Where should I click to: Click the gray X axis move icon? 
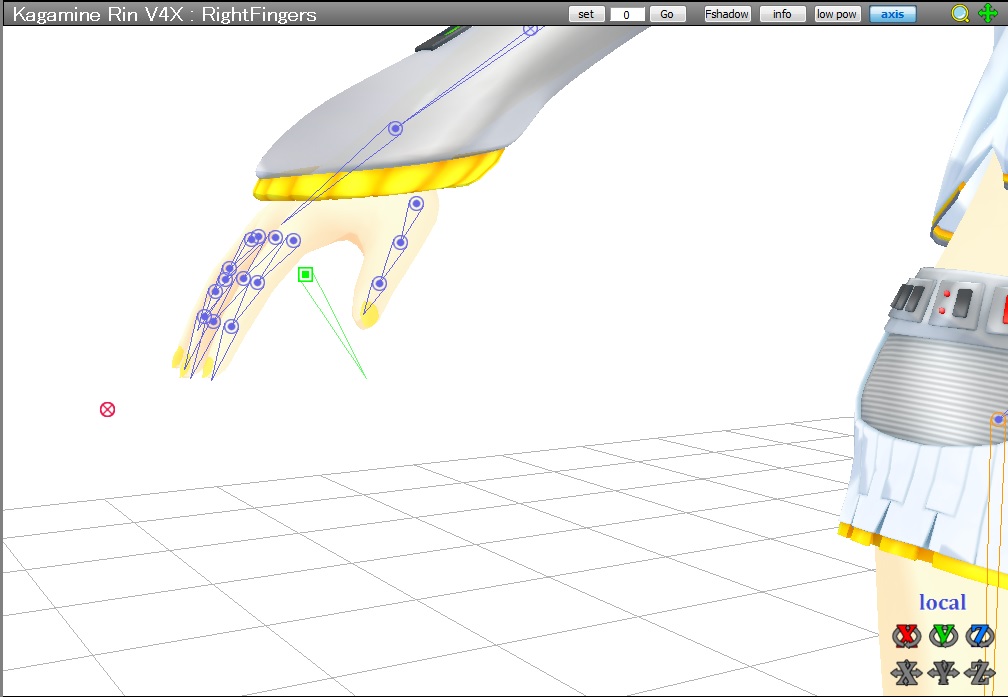point(906,673)
